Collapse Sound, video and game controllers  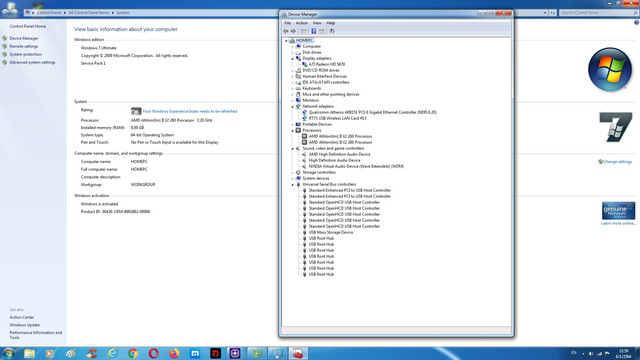[293, 149]
